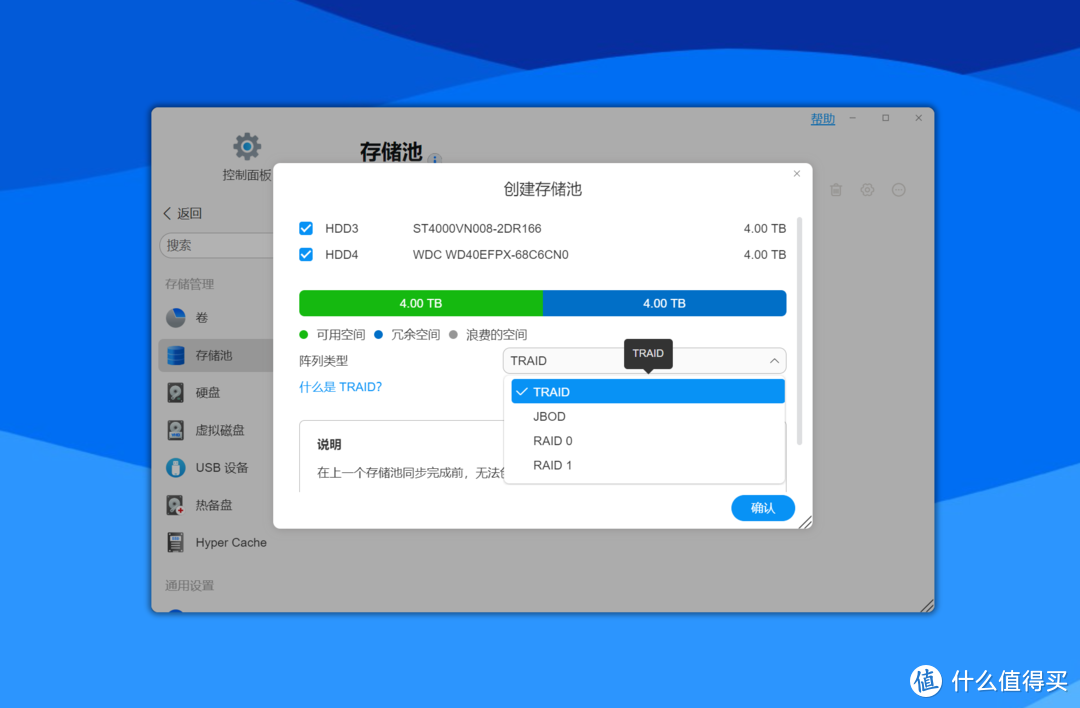The width and height of the screenshot is (1080, 708).
Task: Uncheck the HDD4 disk checkbox
Action: 306,254
